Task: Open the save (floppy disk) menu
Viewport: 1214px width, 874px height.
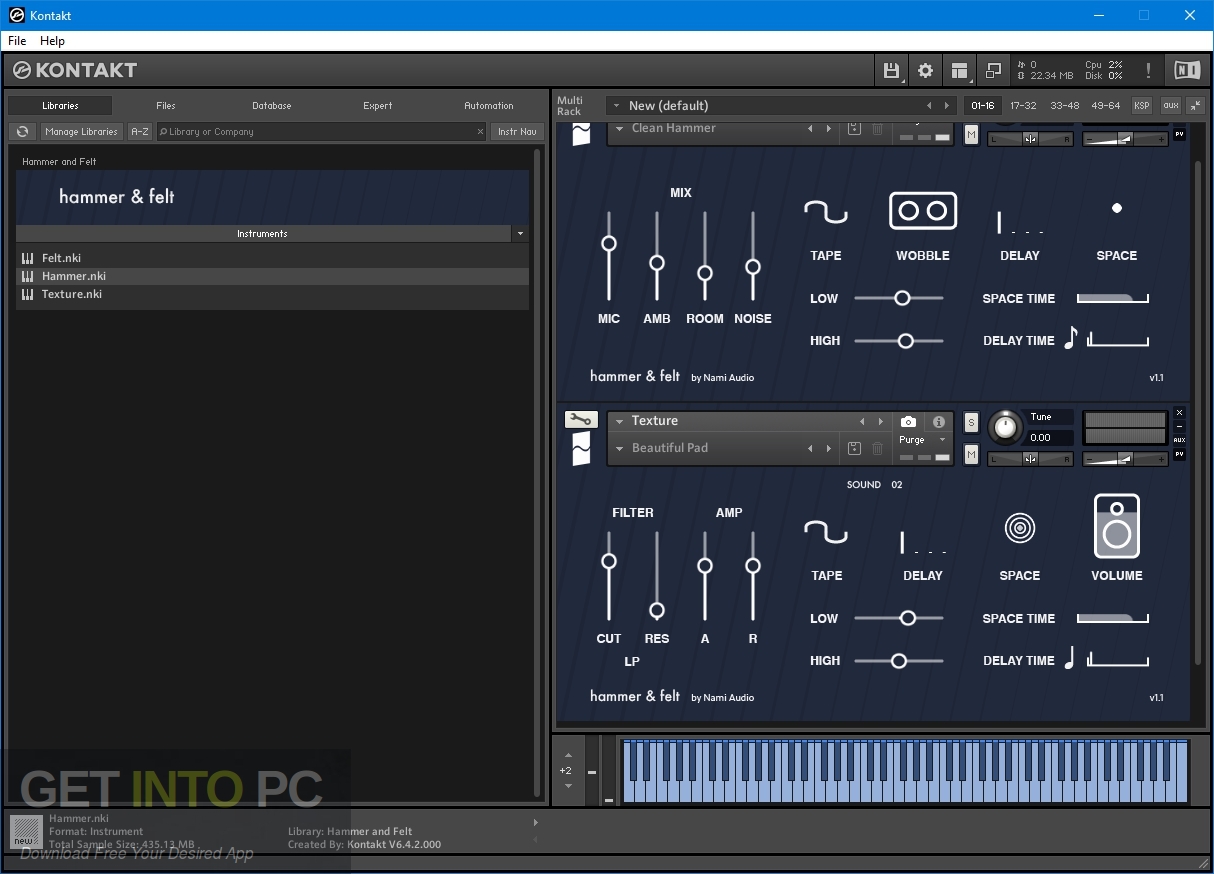Action: pos(891,70)
